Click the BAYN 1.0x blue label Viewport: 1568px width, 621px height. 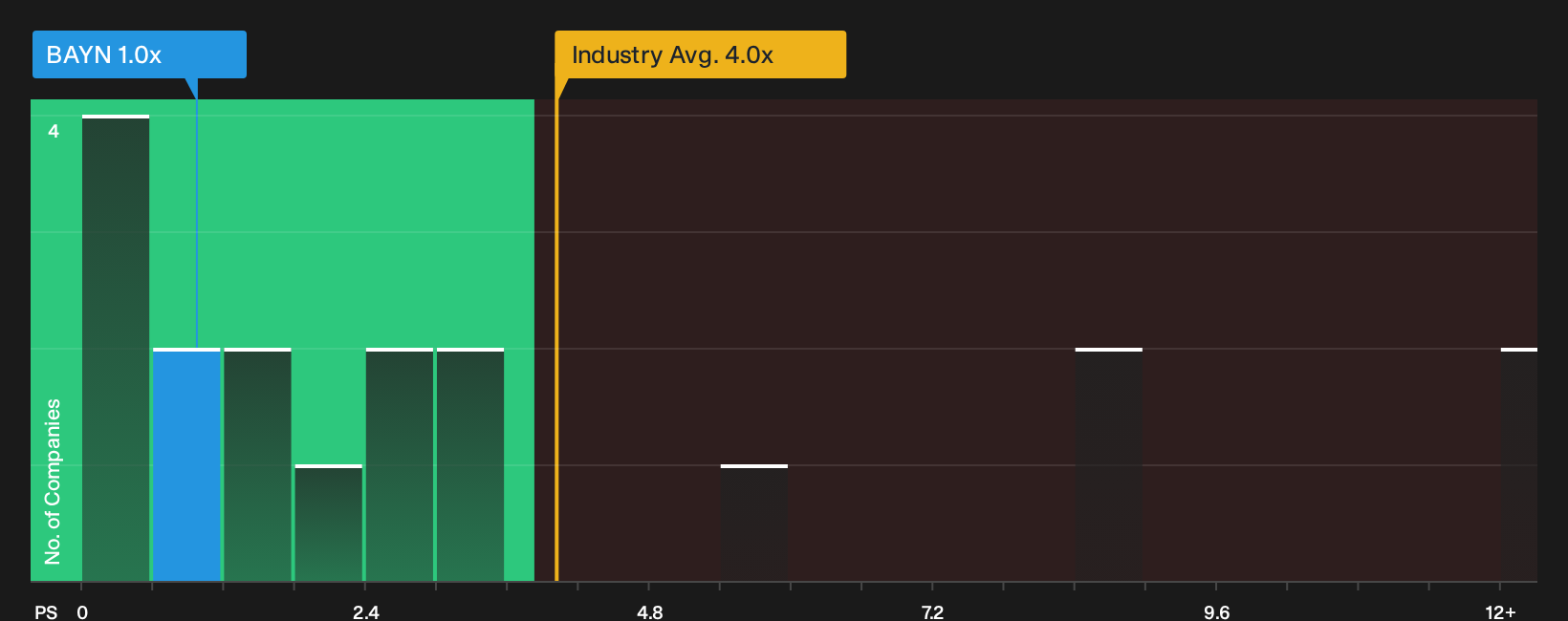click(140, 54)
